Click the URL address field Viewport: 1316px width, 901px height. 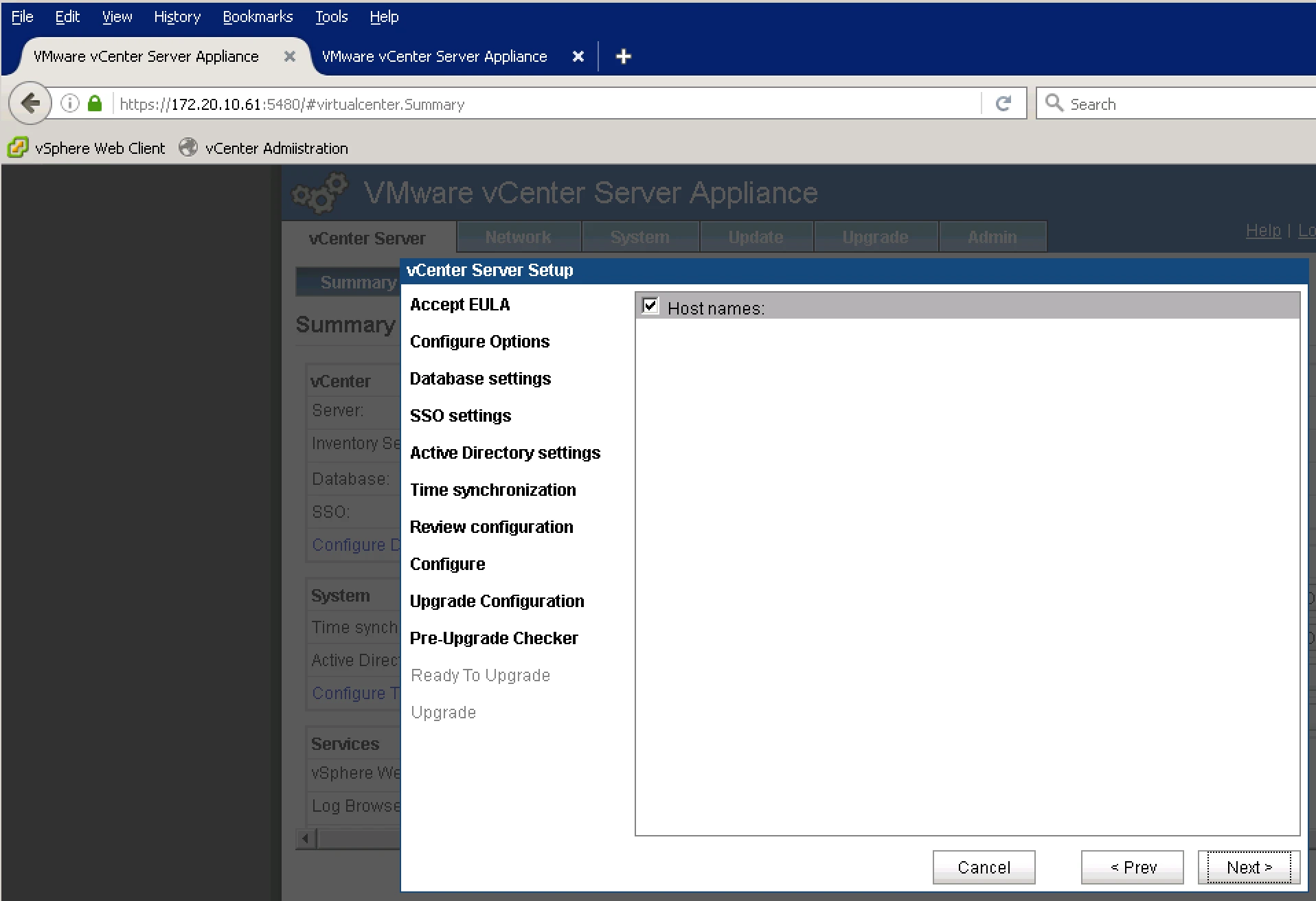point(546,104)
